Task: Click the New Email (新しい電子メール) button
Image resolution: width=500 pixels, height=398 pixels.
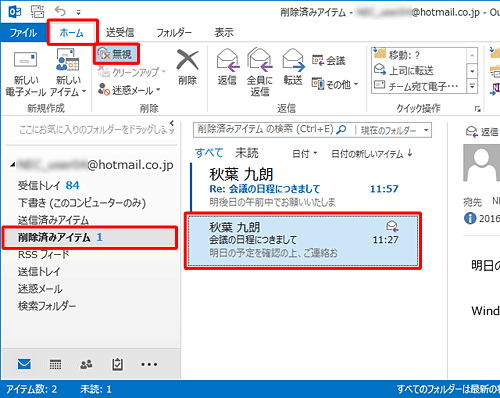Action: [x=26, y=74]
